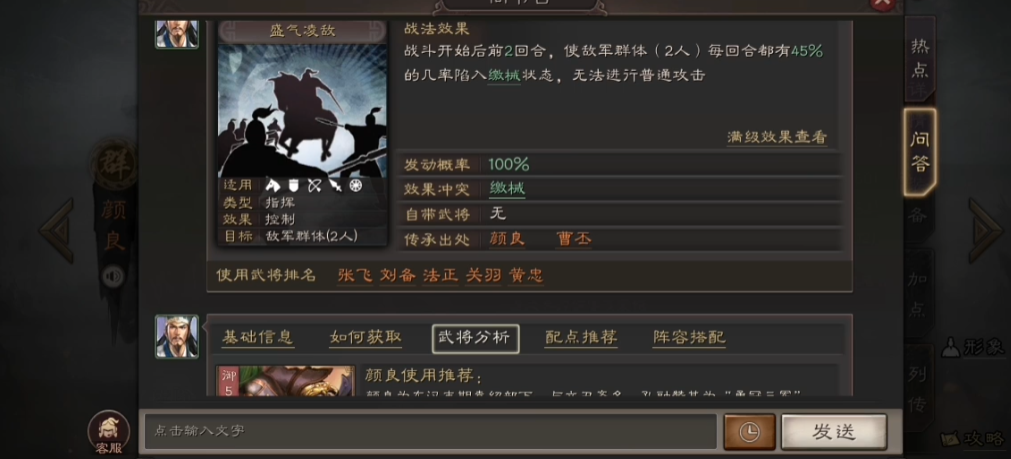Switch to the 武将分析 tab
The image size is (1011, 459).
[x=475, y=338]
